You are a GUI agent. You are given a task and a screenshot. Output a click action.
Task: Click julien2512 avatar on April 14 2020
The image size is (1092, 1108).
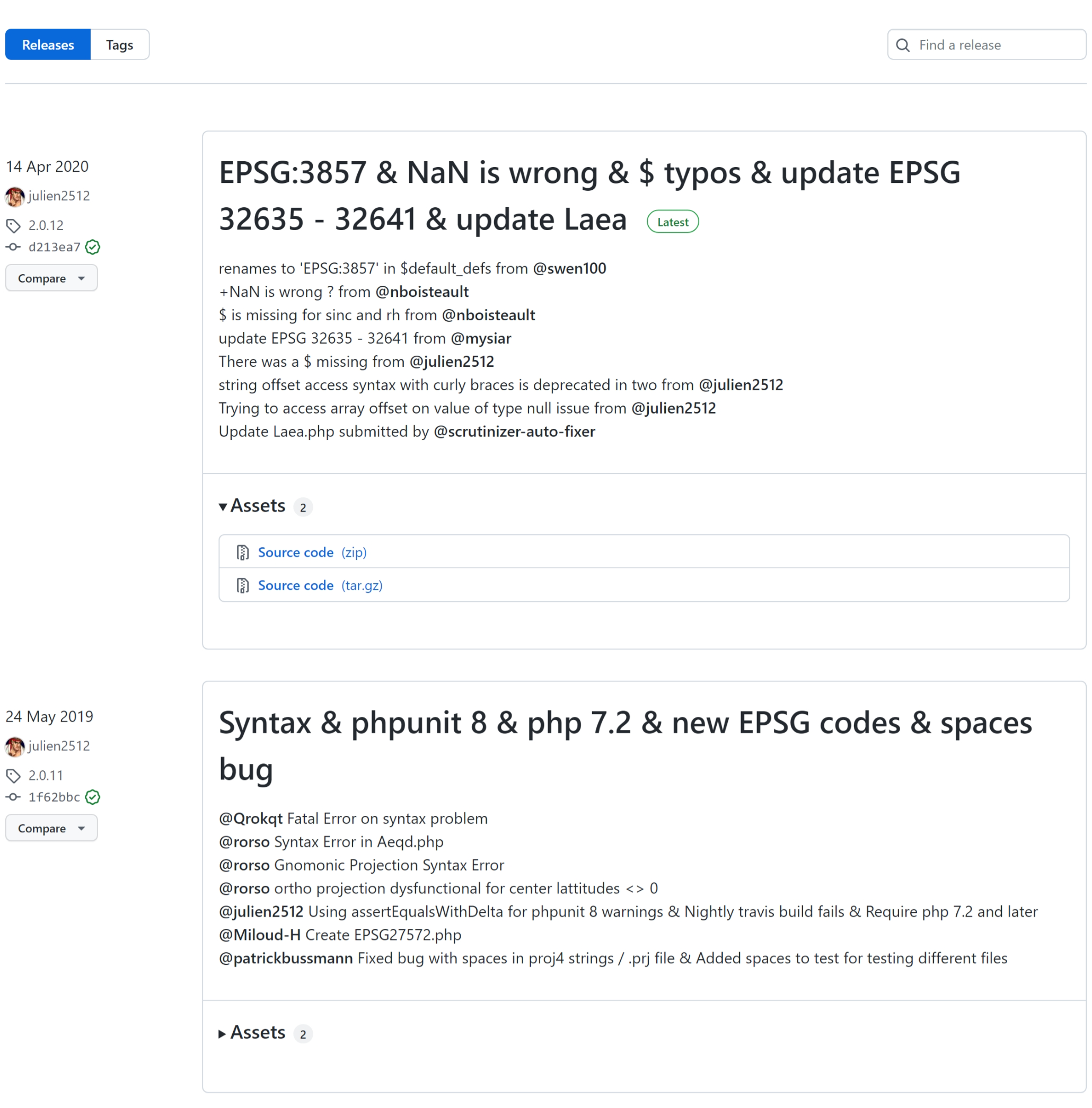[x=15, y=196]
